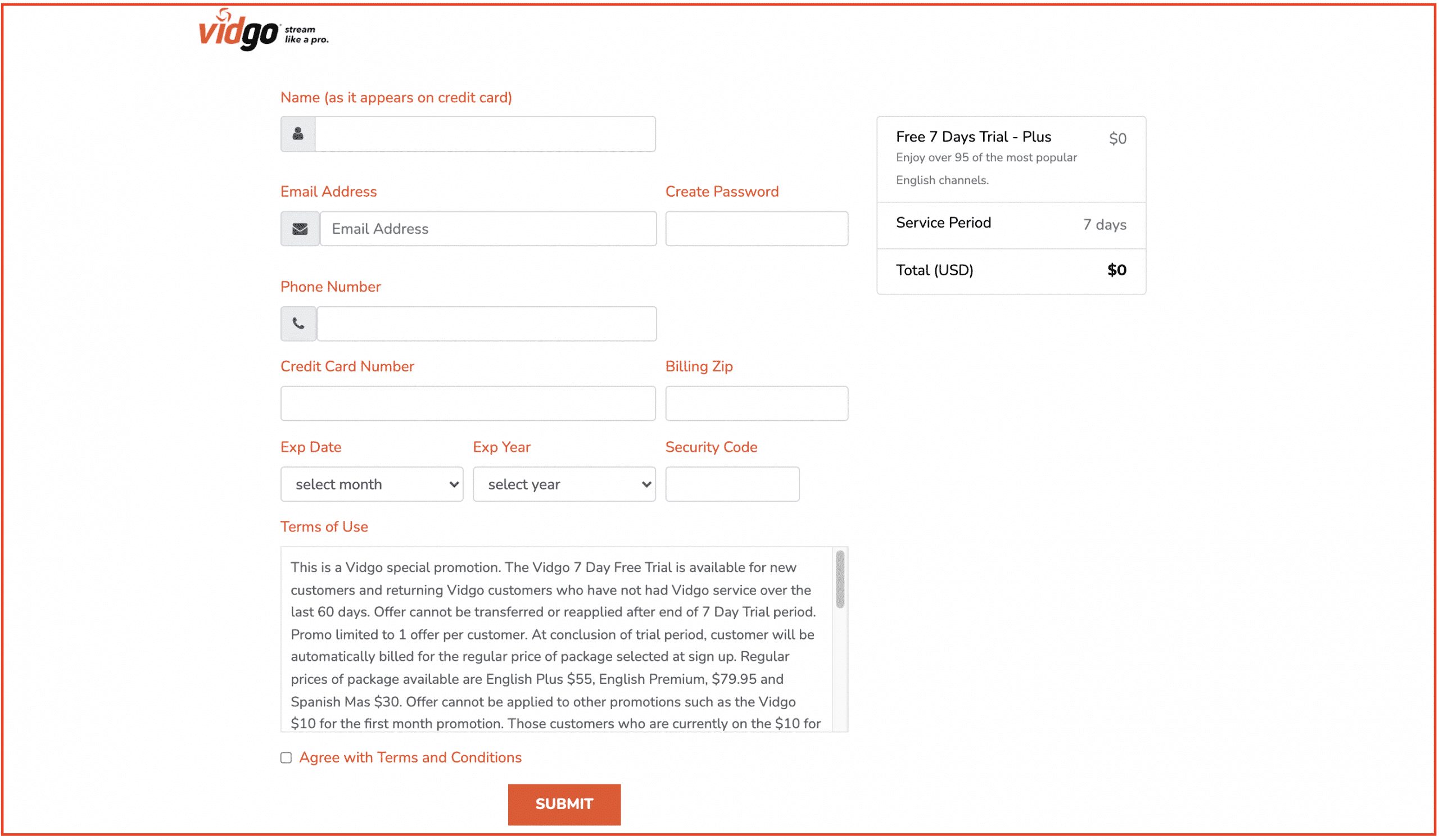Click the Total (USD) row
The image size is (1439, 840).
pyautogui.click(x=1011, y=270)
